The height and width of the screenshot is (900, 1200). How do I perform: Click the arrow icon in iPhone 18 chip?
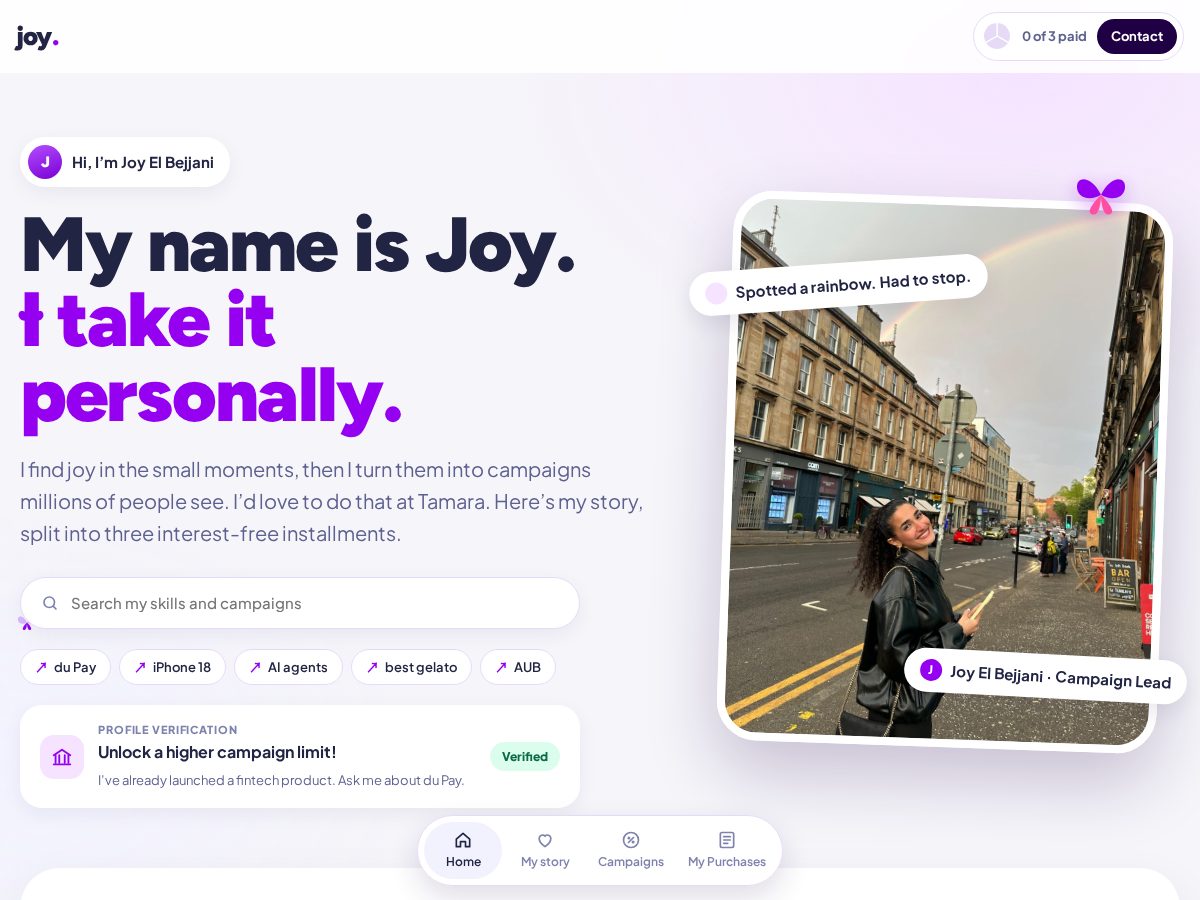[140, 667]
